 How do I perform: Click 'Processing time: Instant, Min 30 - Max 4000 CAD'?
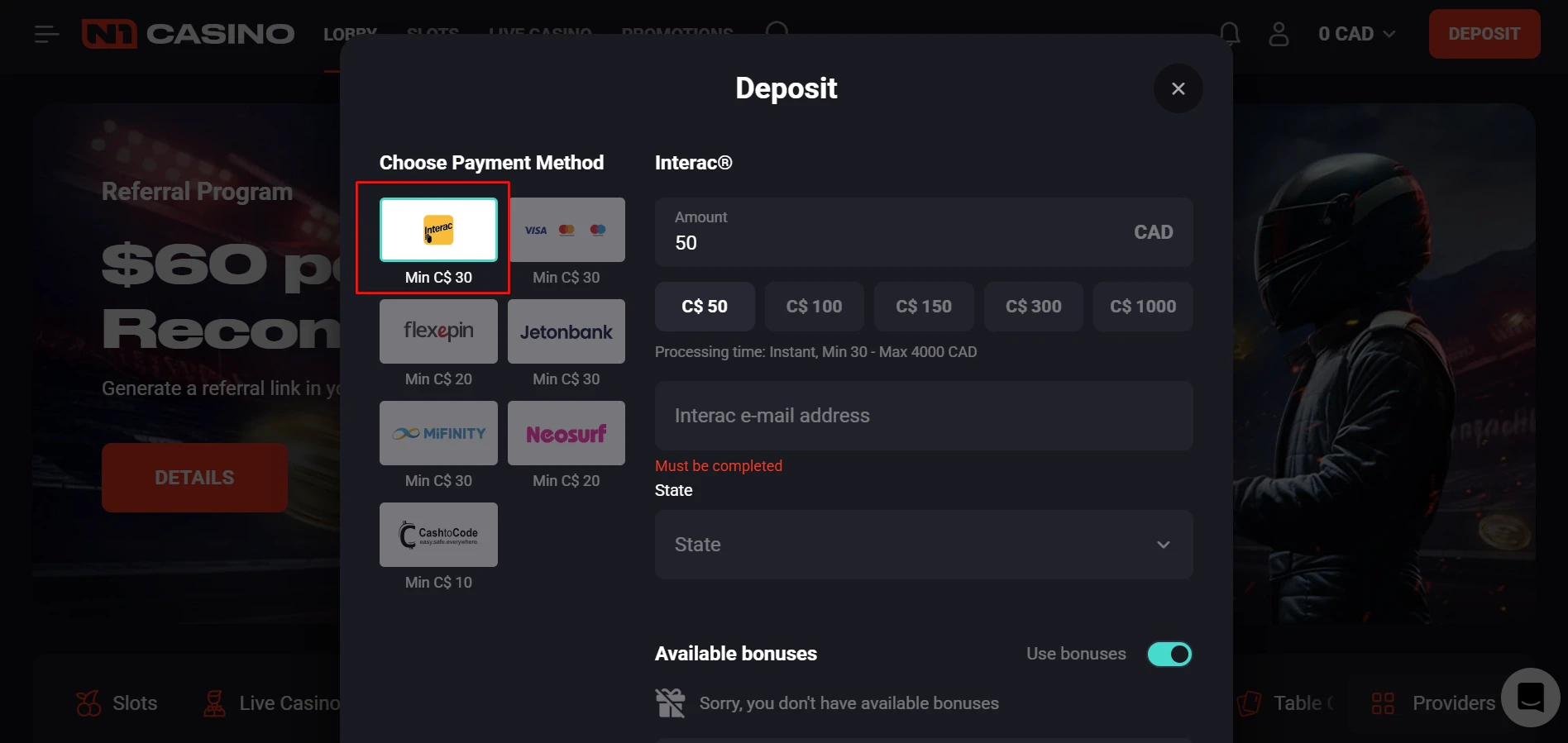pos(815,352)
